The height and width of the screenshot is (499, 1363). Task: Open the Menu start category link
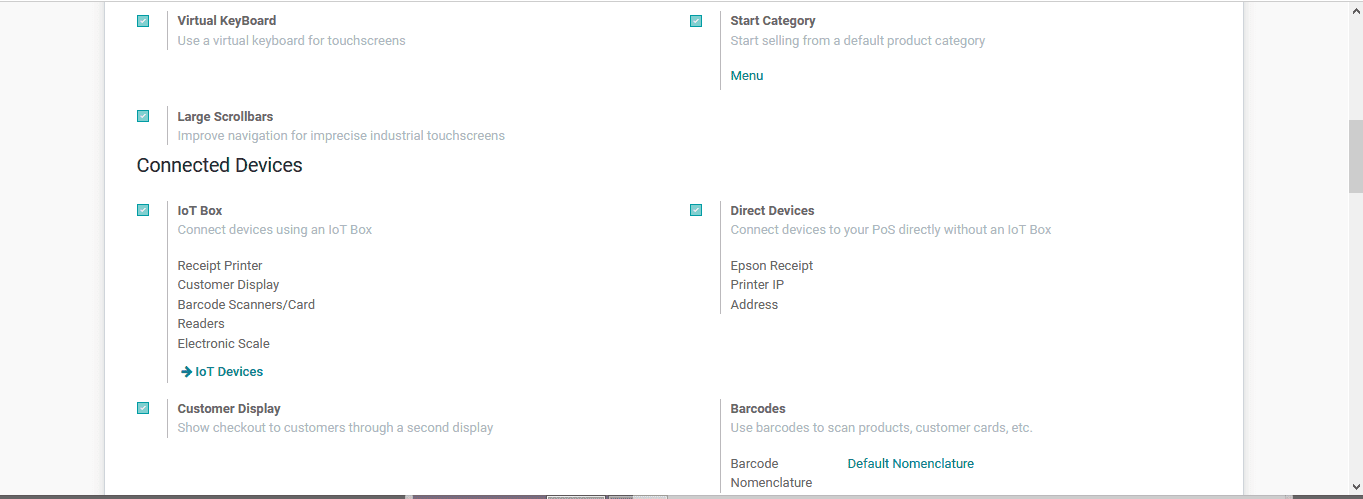[x=746, y=76]
